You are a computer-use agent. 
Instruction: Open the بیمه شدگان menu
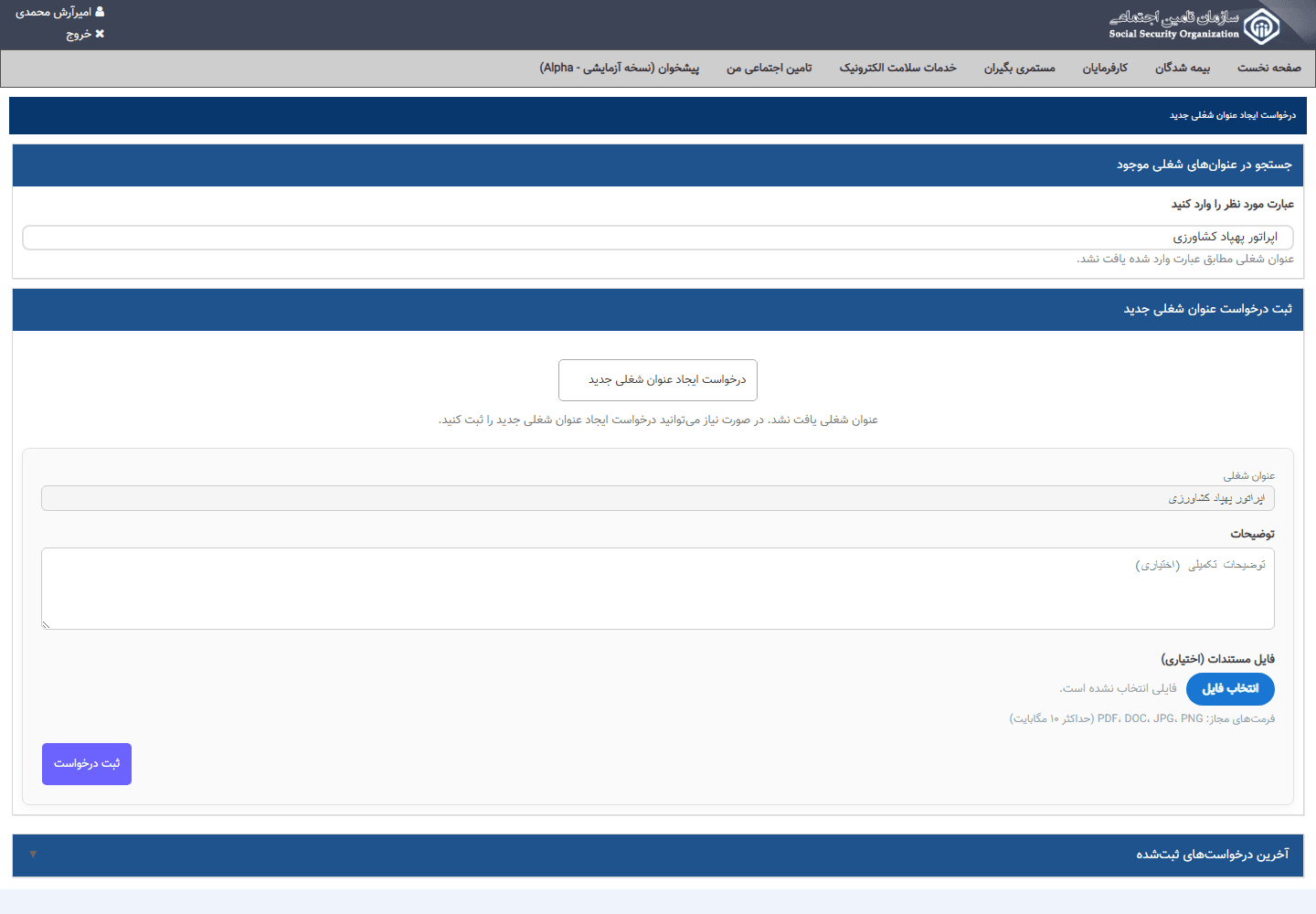1183,69
